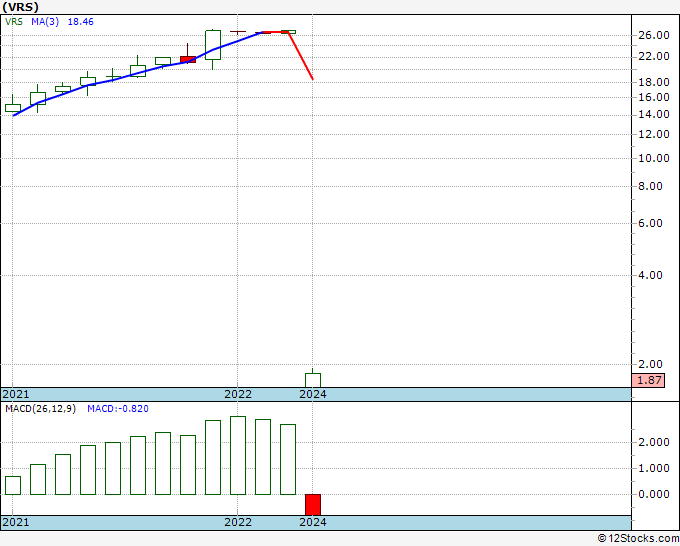
Task: Click the red negative MACD histogram bar
Action: [x=313, y=505]
